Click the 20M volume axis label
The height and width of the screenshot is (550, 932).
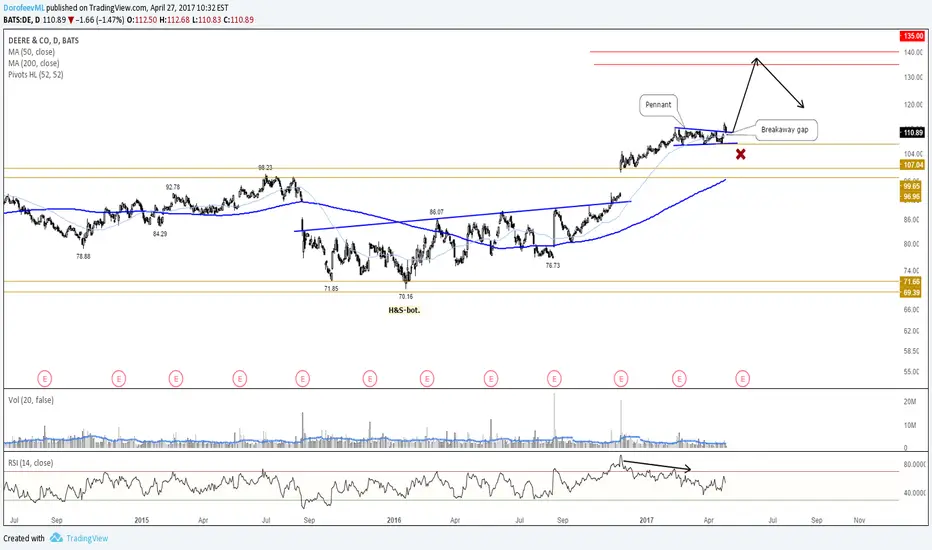coord(909,401)
